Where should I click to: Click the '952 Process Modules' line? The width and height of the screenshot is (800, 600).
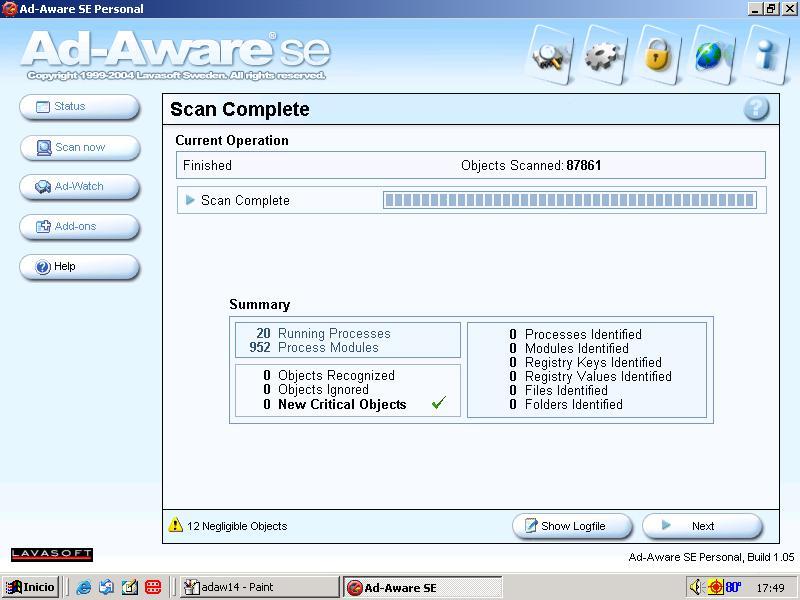click(x=314, y=347)
